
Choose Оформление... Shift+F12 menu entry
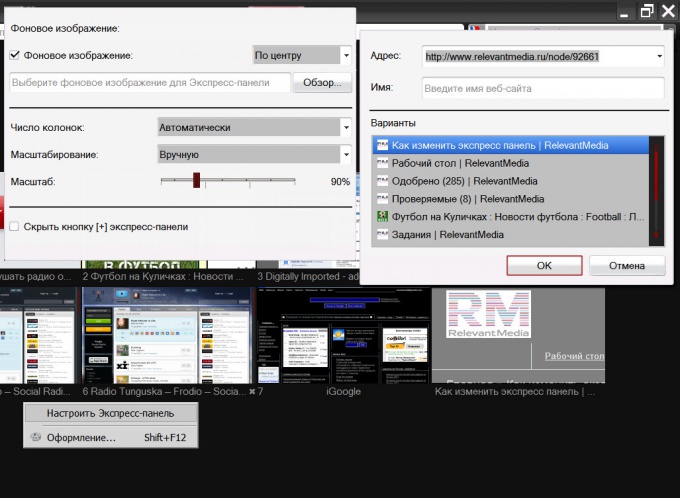(111, 437)
